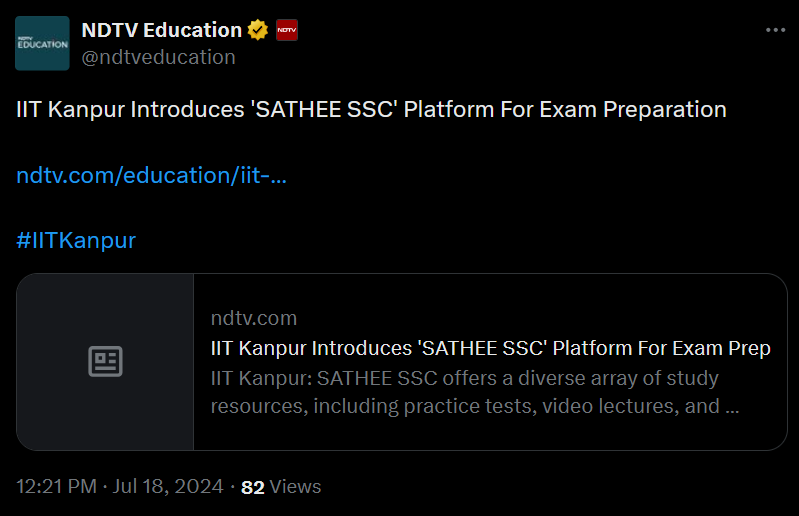Click the 'SATHEE SSC' words in tweet text
799x516 pixels.
(x=329, y=109)
